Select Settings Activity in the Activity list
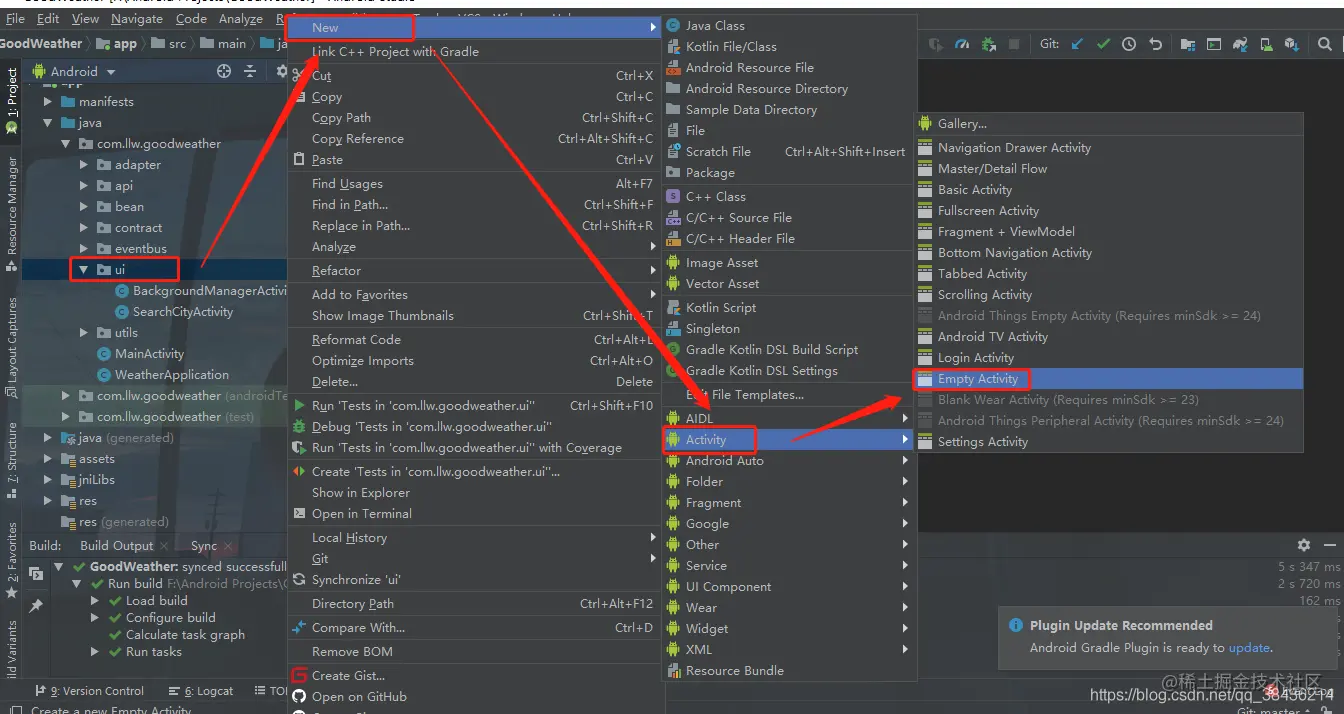Image resolution: width=1344 pixels, height=714 pixels. click(x=1108, y=442)
